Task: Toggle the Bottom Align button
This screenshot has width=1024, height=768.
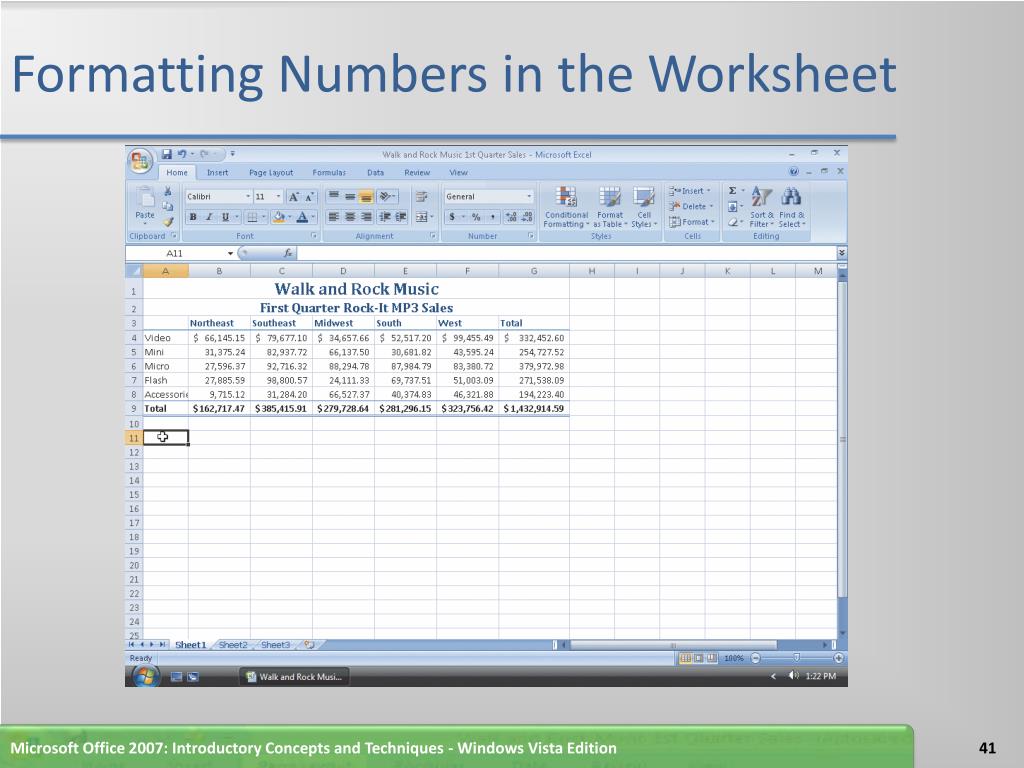Action: pyautogui.click(x=366, y=196)
